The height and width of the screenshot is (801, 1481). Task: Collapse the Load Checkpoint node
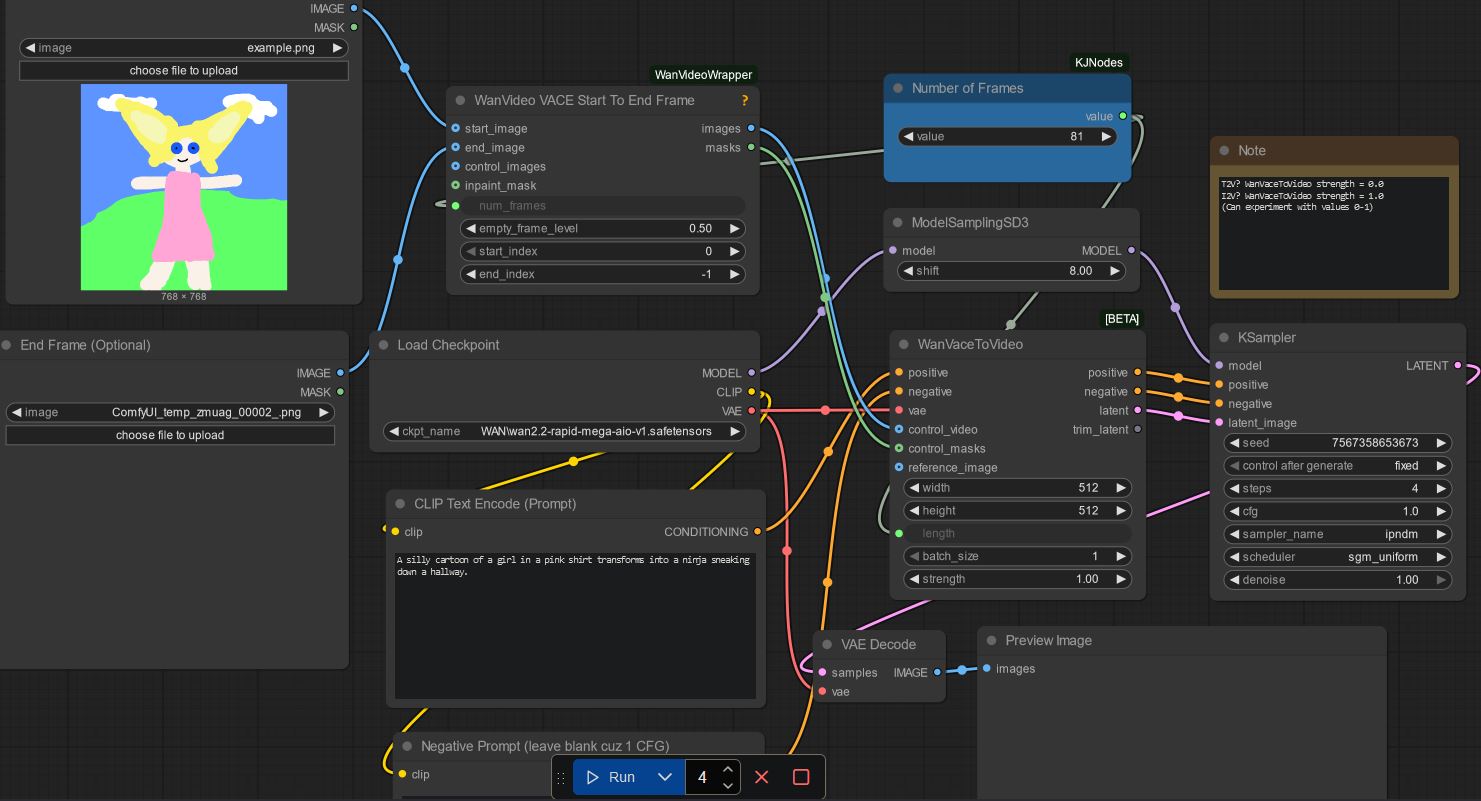(x=384, y=345)
